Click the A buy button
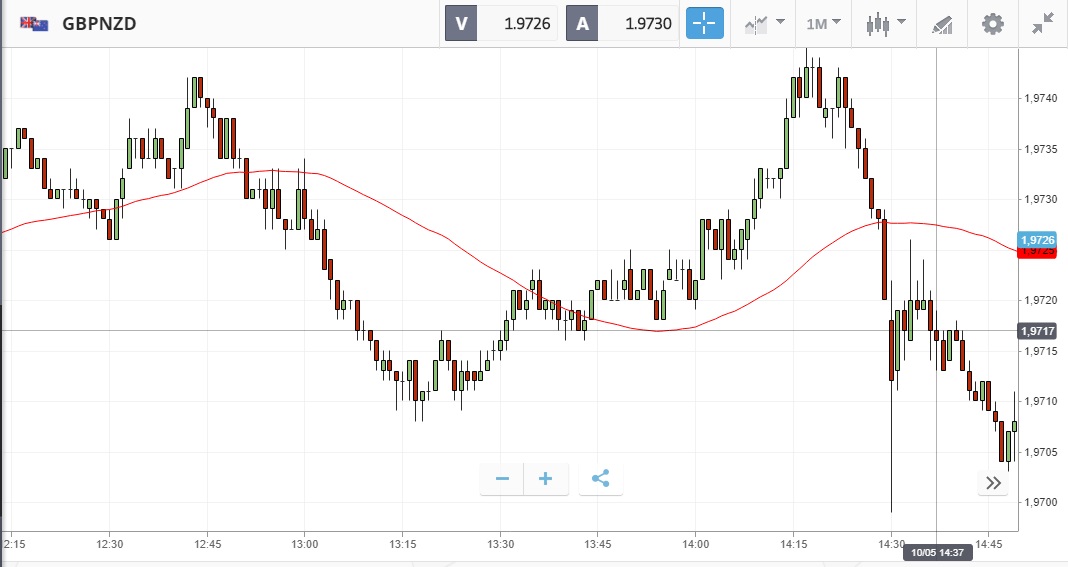 point(582,24)
